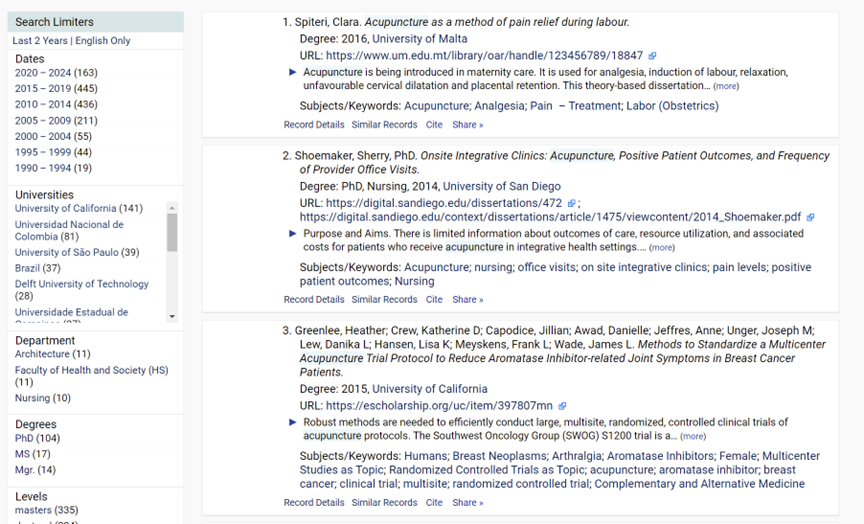
Task: Apply English Only limiter
Action: [x=103, y=41]
